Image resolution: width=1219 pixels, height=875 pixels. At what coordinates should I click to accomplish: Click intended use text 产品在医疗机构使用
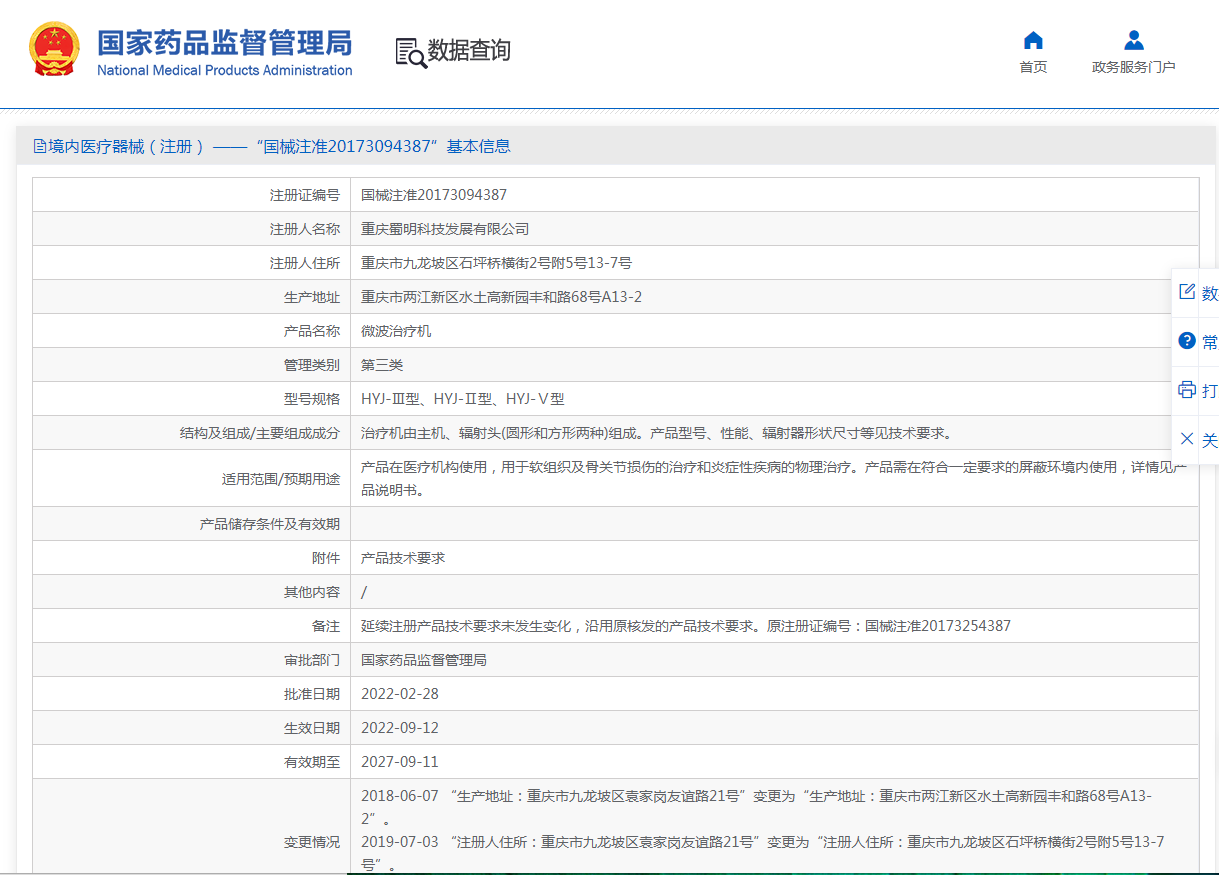(774, 478)
